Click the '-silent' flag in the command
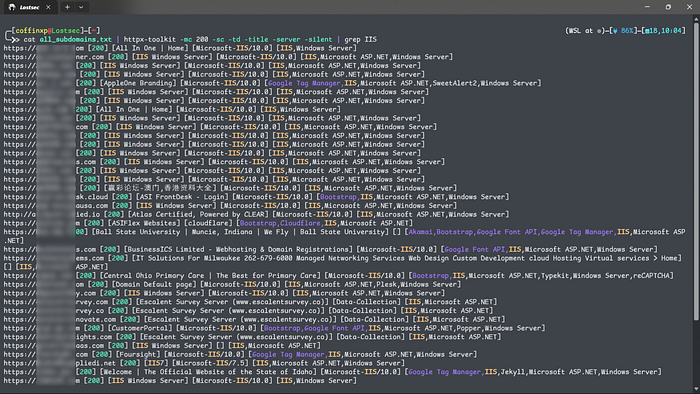Viewport: 700px width, 394px height. coord(318,39)
